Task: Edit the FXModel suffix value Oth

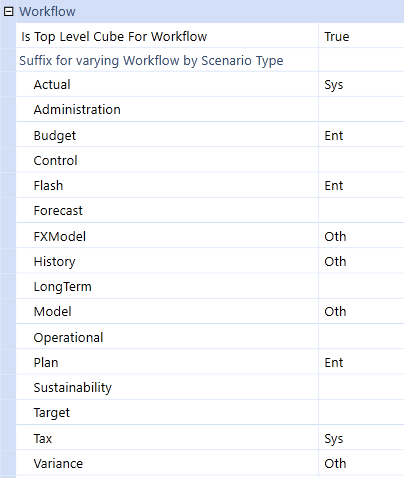Action: click(361, 235)
